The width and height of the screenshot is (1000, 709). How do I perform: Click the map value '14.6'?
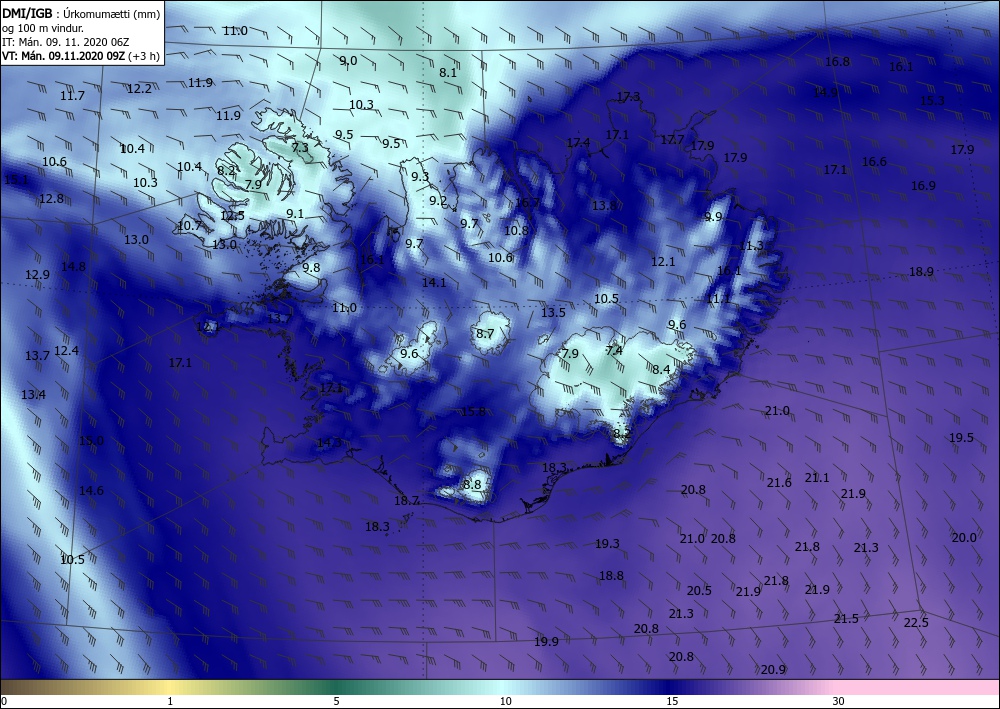tap(91, 490)
